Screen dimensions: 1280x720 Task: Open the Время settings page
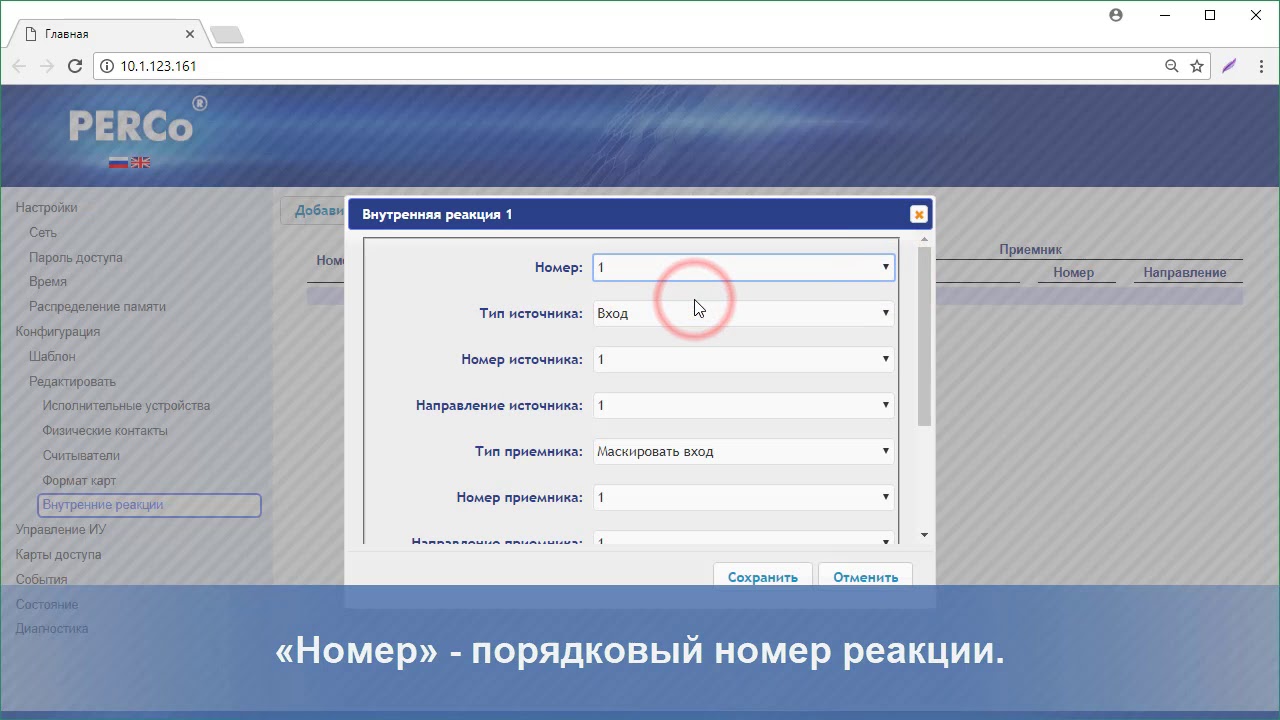48,282
